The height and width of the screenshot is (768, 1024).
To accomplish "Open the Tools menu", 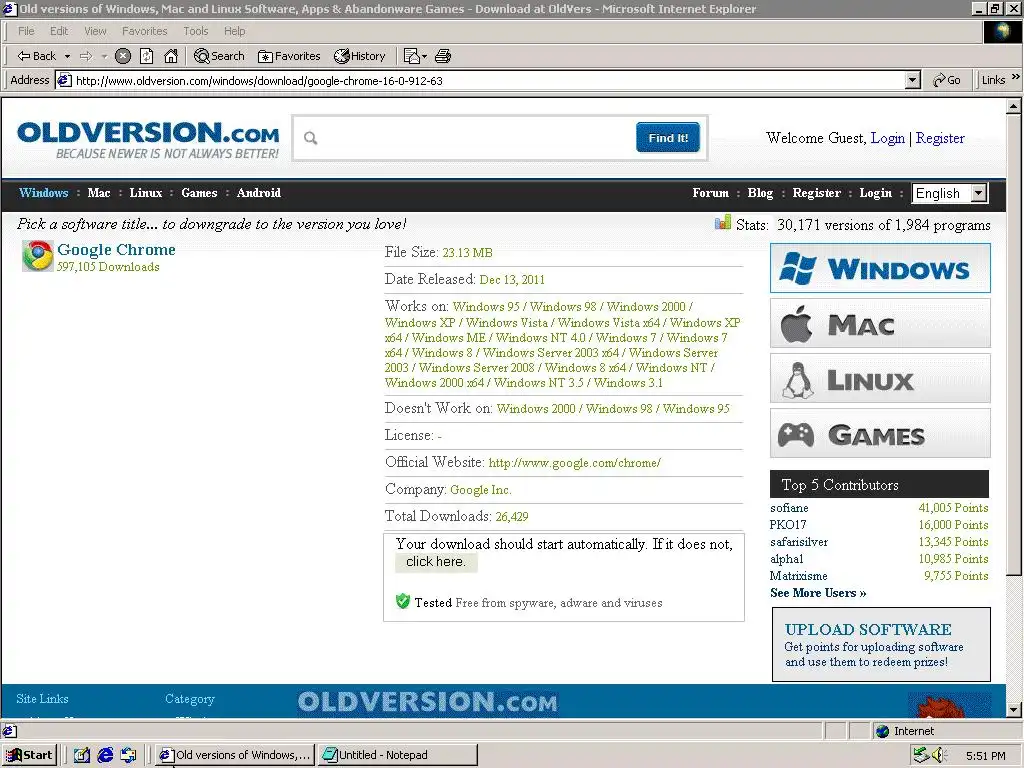I will click(x=195, y=31).
